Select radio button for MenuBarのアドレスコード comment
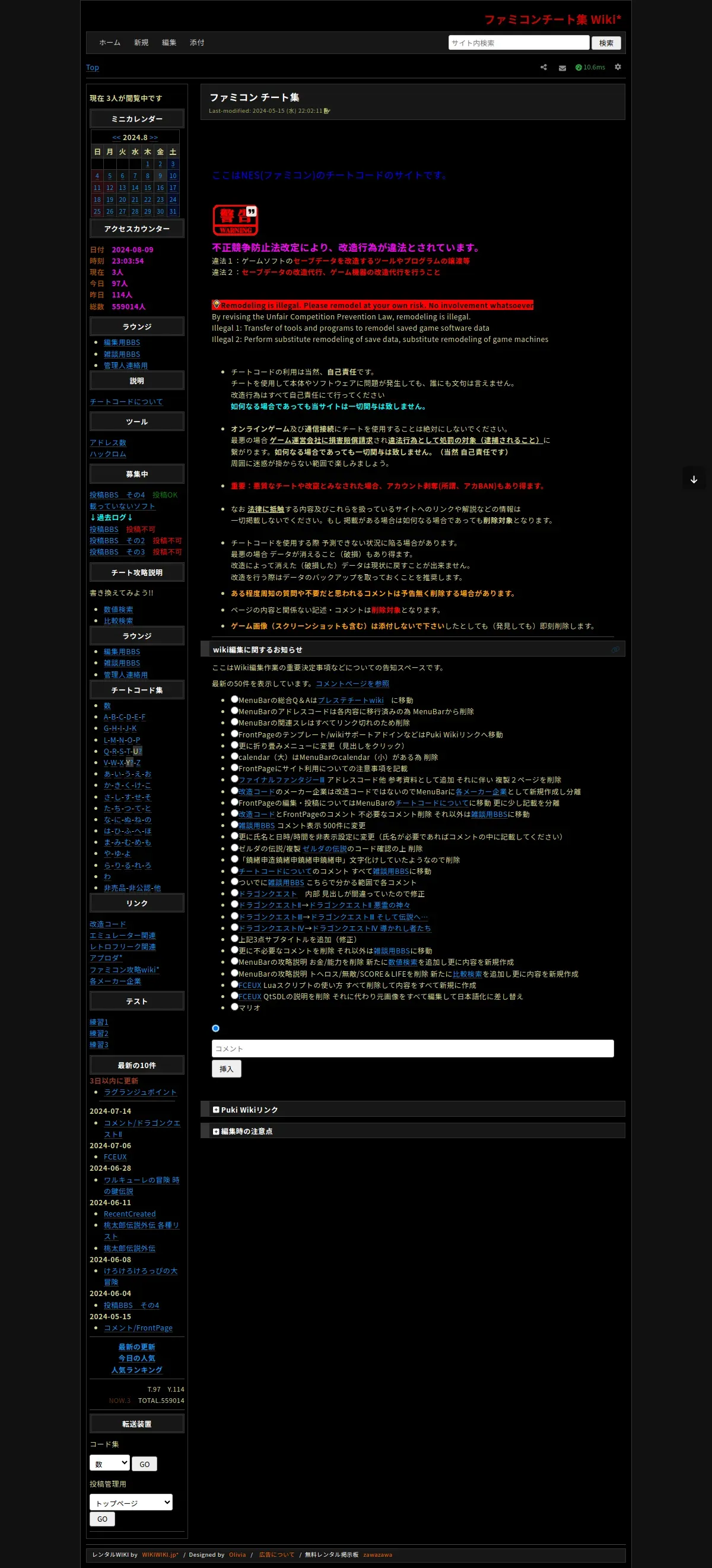The height and width of the screenshot is (1568, 712). tap(234, 710)
